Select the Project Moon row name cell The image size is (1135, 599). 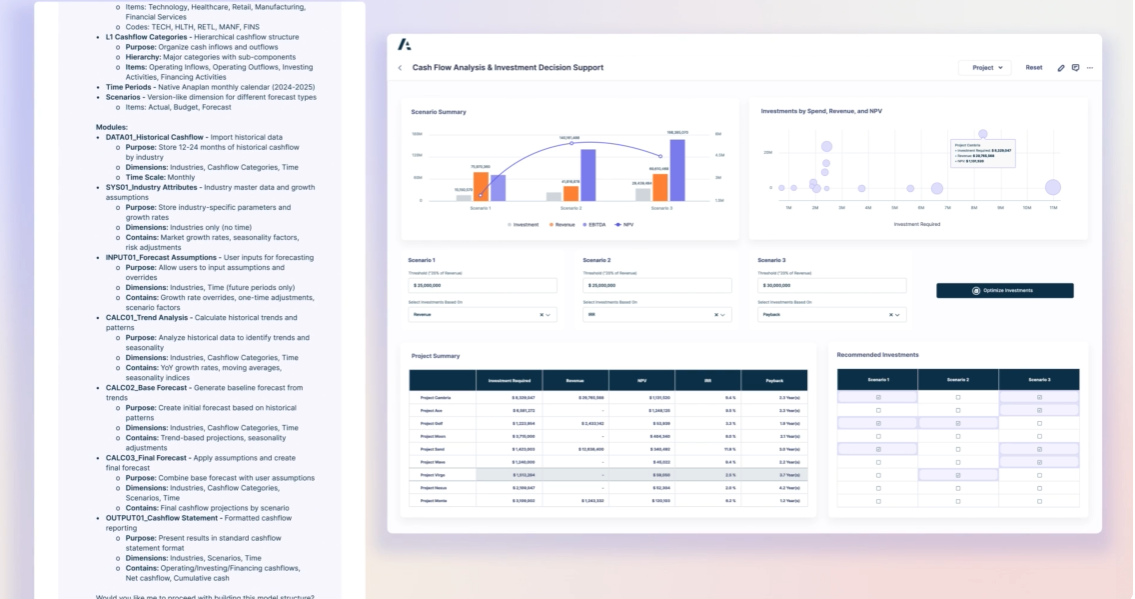tap(442, 437)
